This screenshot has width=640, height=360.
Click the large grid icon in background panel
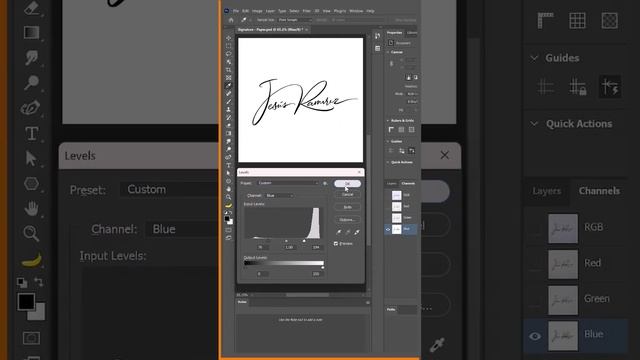click(x=577, y=20)
